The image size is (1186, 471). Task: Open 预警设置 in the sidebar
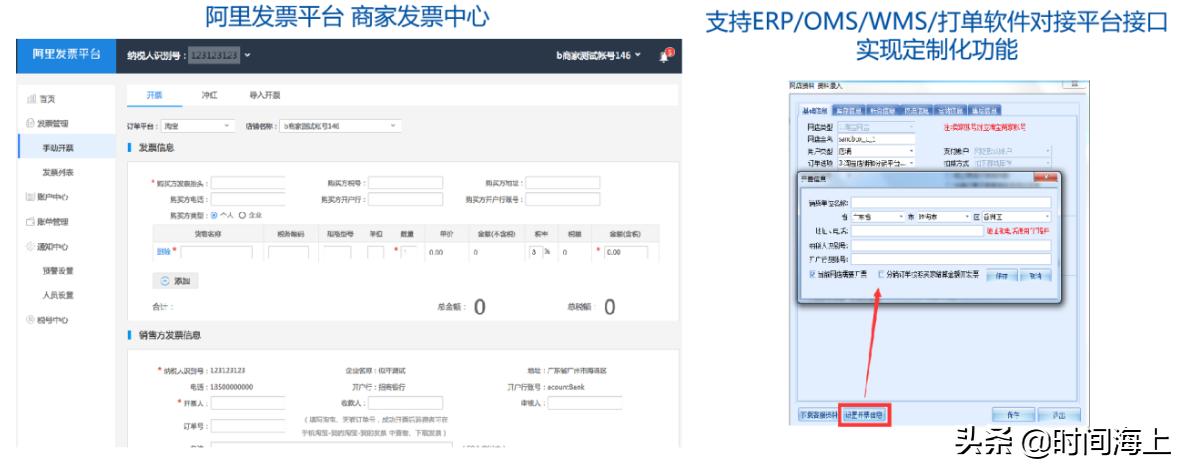[x=57, y=271]
